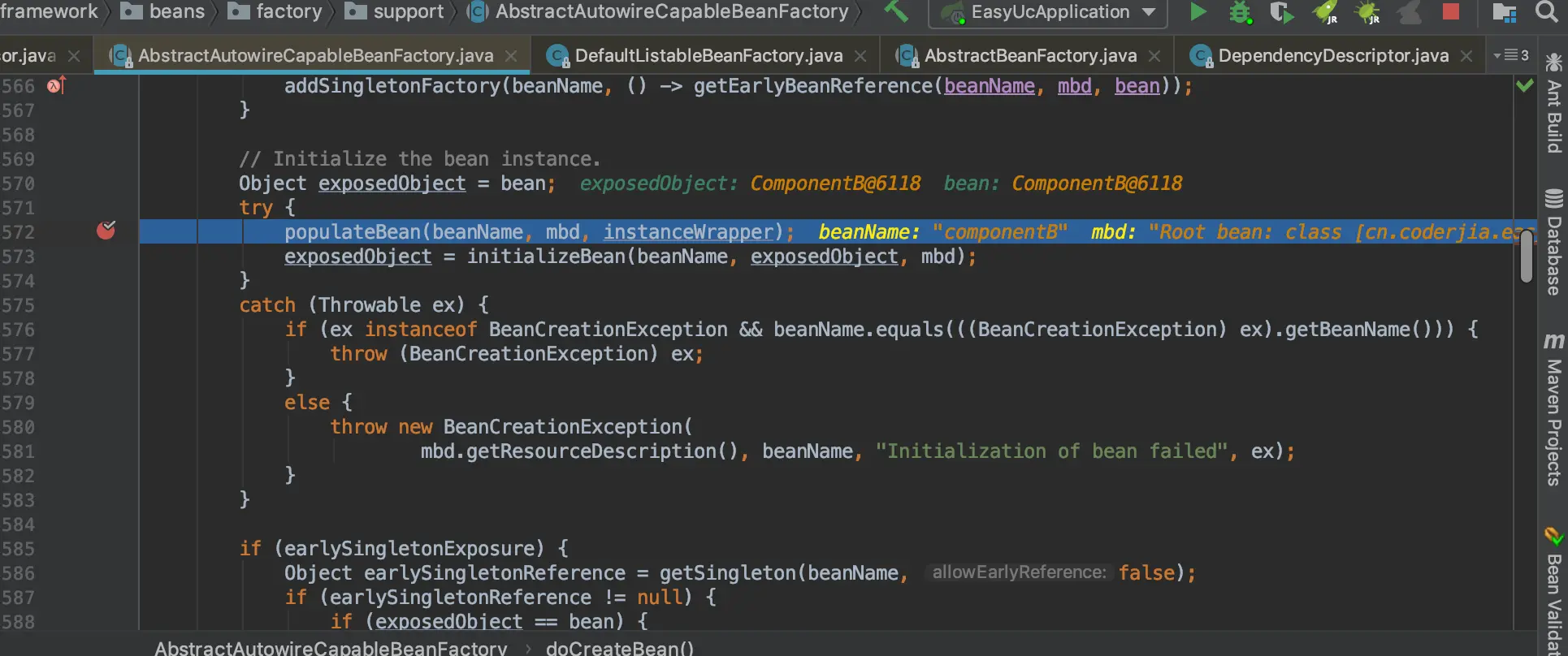1568x656 pixels.
Task: Click doCreateBean() in the bottom breadcrumb
Action: click(x=620, y=648)
